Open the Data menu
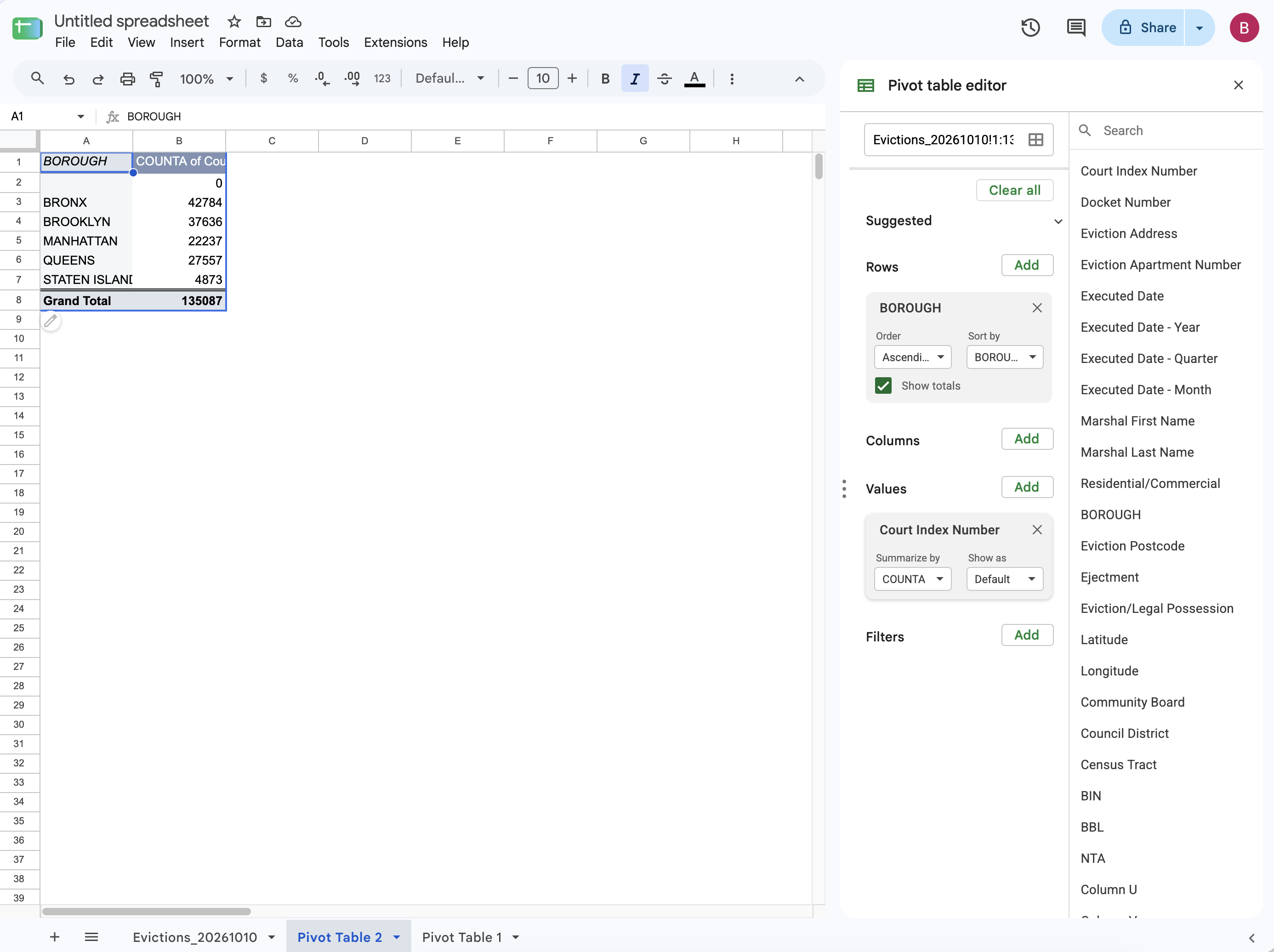Screen dimensions: 1274x952 289,43
